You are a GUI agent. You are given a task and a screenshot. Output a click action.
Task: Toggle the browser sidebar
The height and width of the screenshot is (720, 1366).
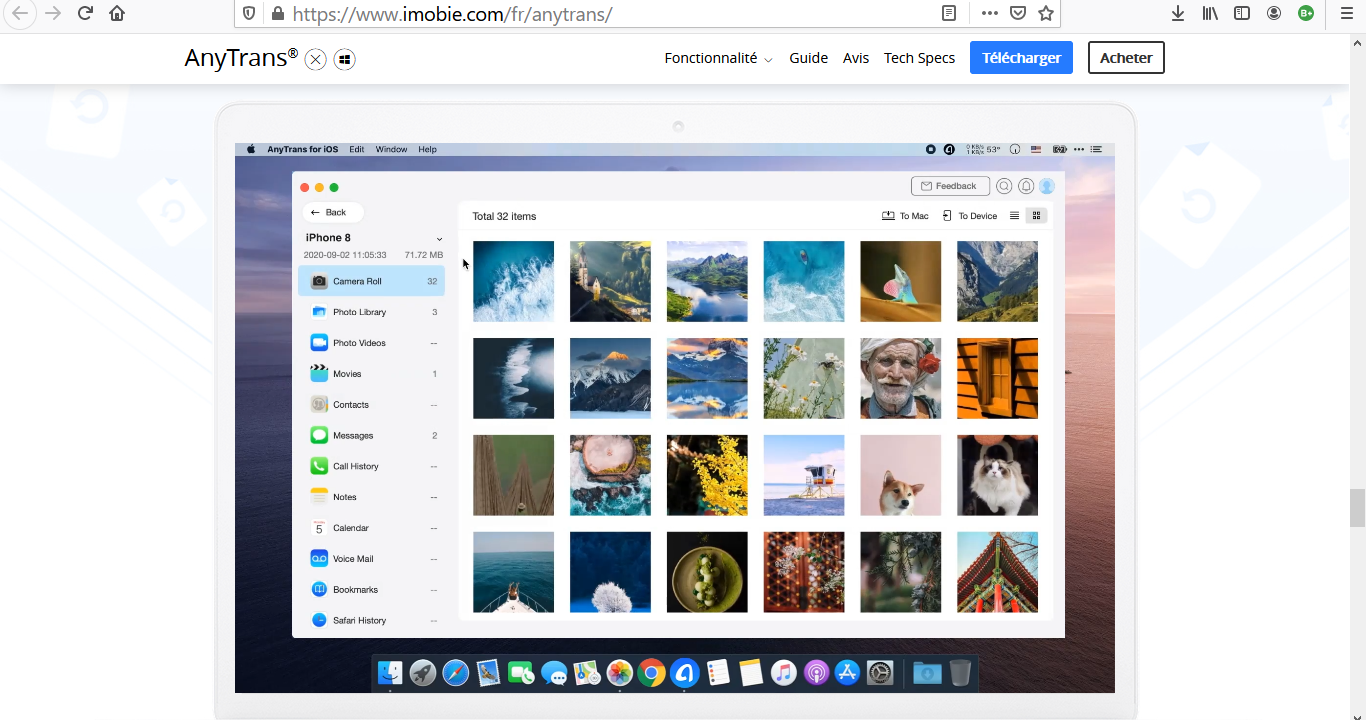[x=1242, y=13]
